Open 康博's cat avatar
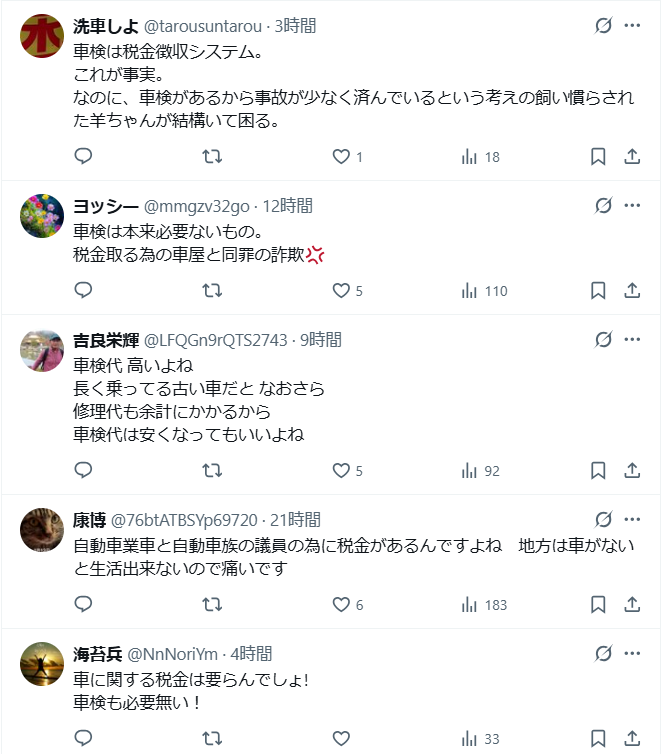 click(x=42, y=530)
